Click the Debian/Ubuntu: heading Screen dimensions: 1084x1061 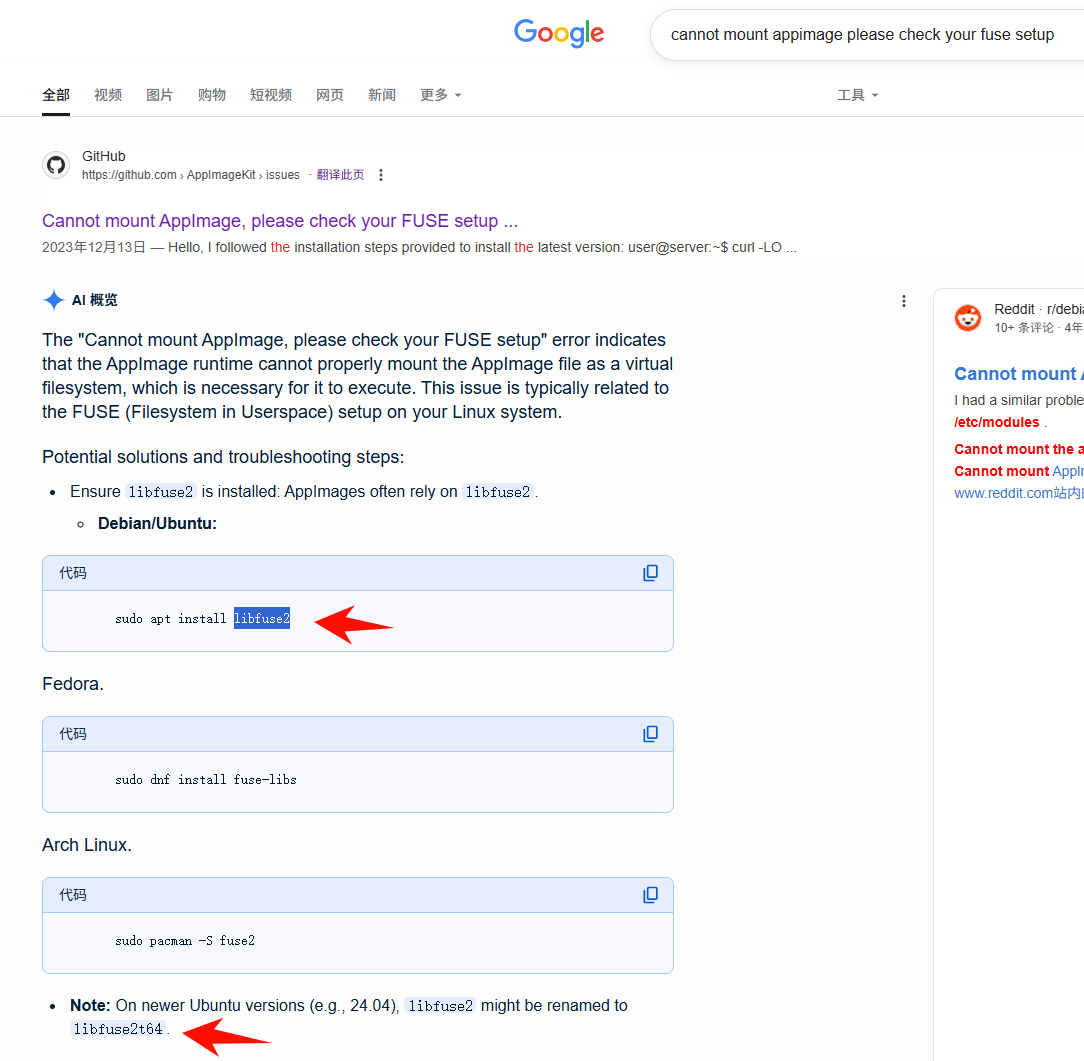click(x=158, y=523)
